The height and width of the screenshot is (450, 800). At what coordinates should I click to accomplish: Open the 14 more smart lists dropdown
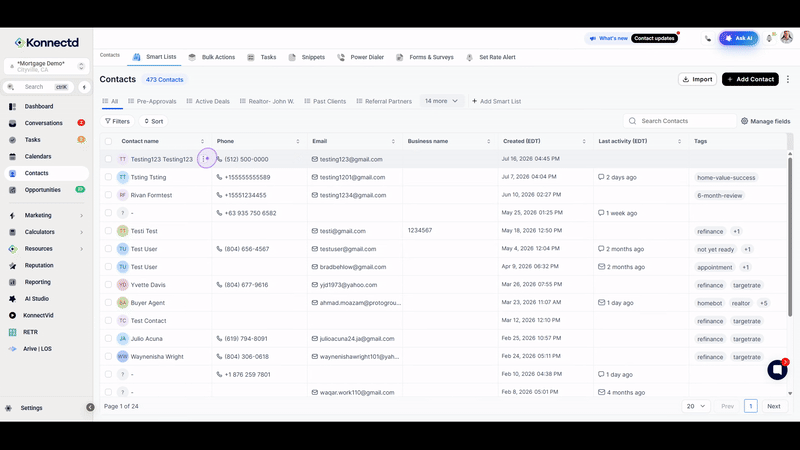442,101
